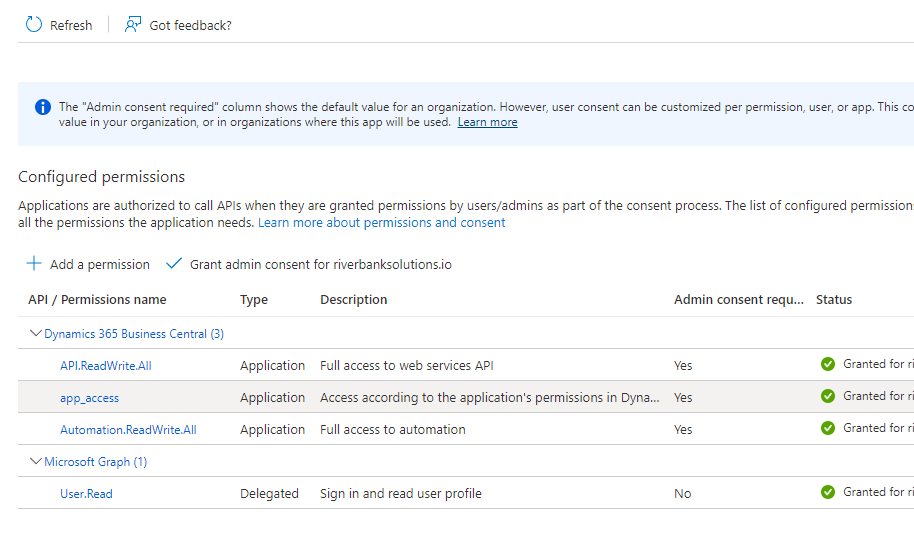Image resolution: width=914 pixels, height=540 pixels.
Task: Click the Type column header
Action: click(x=254, y=300)
